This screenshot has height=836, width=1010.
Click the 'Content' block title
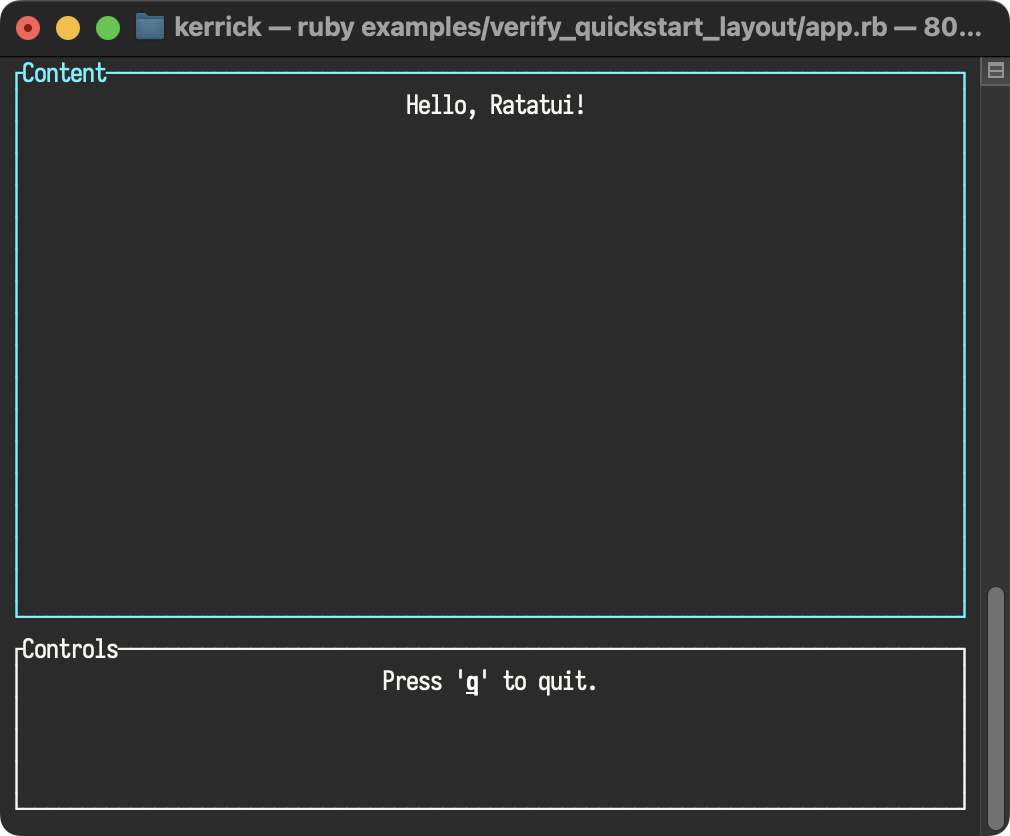point(64,73)
